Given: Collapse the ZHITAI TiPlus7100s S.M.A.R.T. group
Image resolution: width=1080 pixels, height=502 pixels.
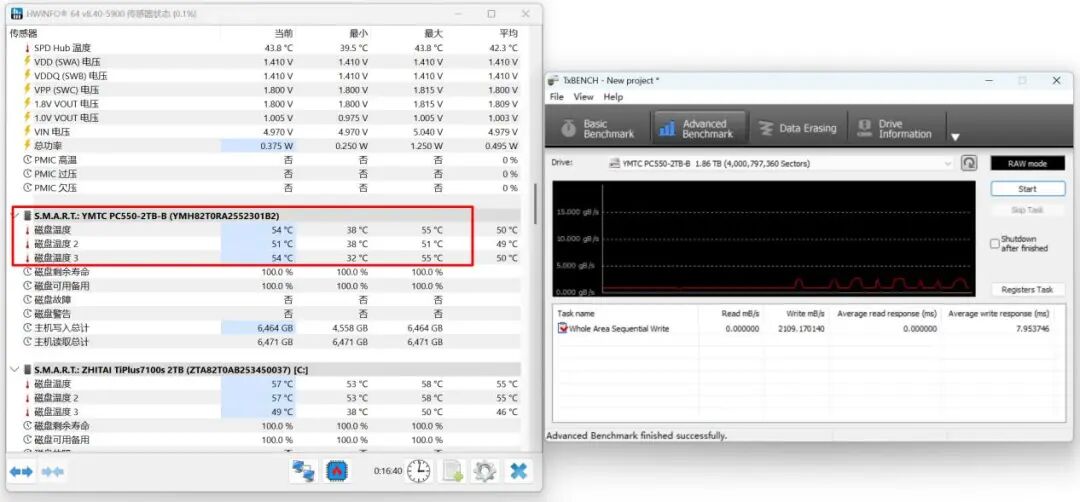Looking at the screenshot, I should pos(14,369).
